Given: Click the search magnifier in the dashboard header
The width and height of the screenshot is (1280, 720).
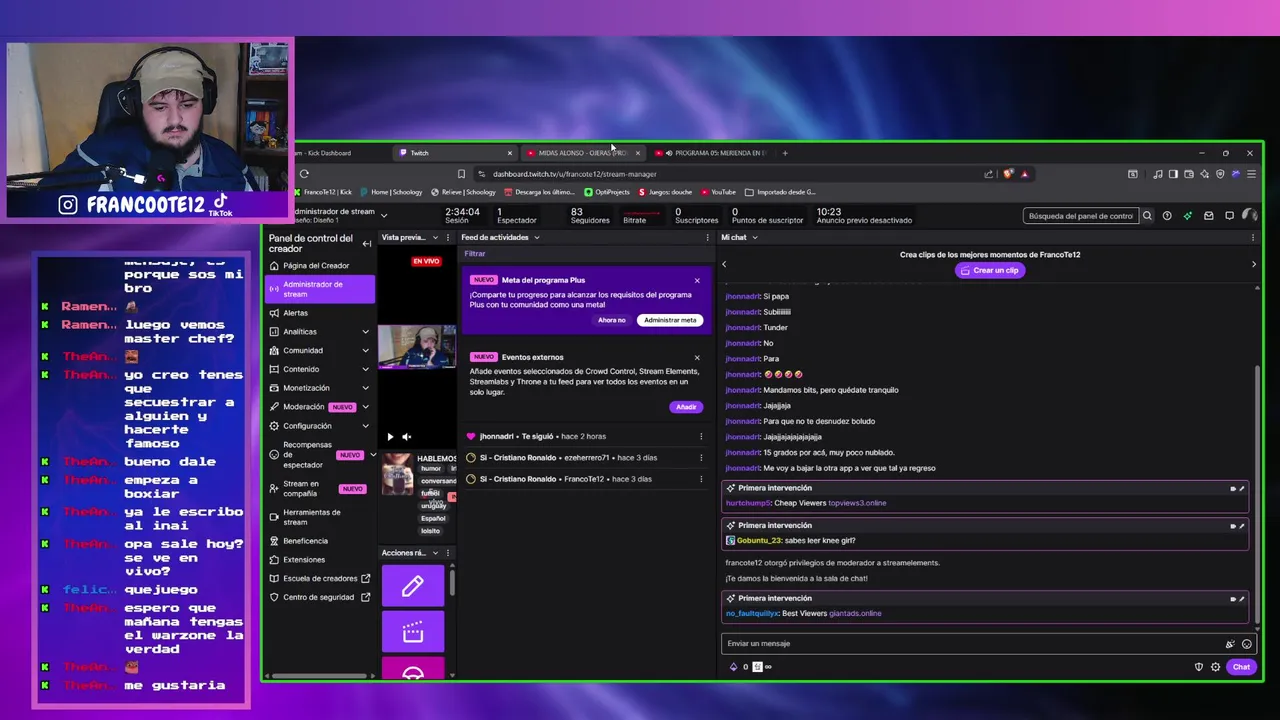Looking at the screenshot, I should tap(1147, 216).
